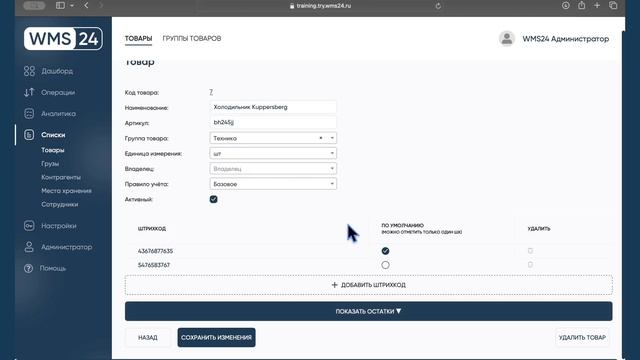640x360 pixels.
Task: Open Операции in the sidebar
Action: click(x=58, y=92)
